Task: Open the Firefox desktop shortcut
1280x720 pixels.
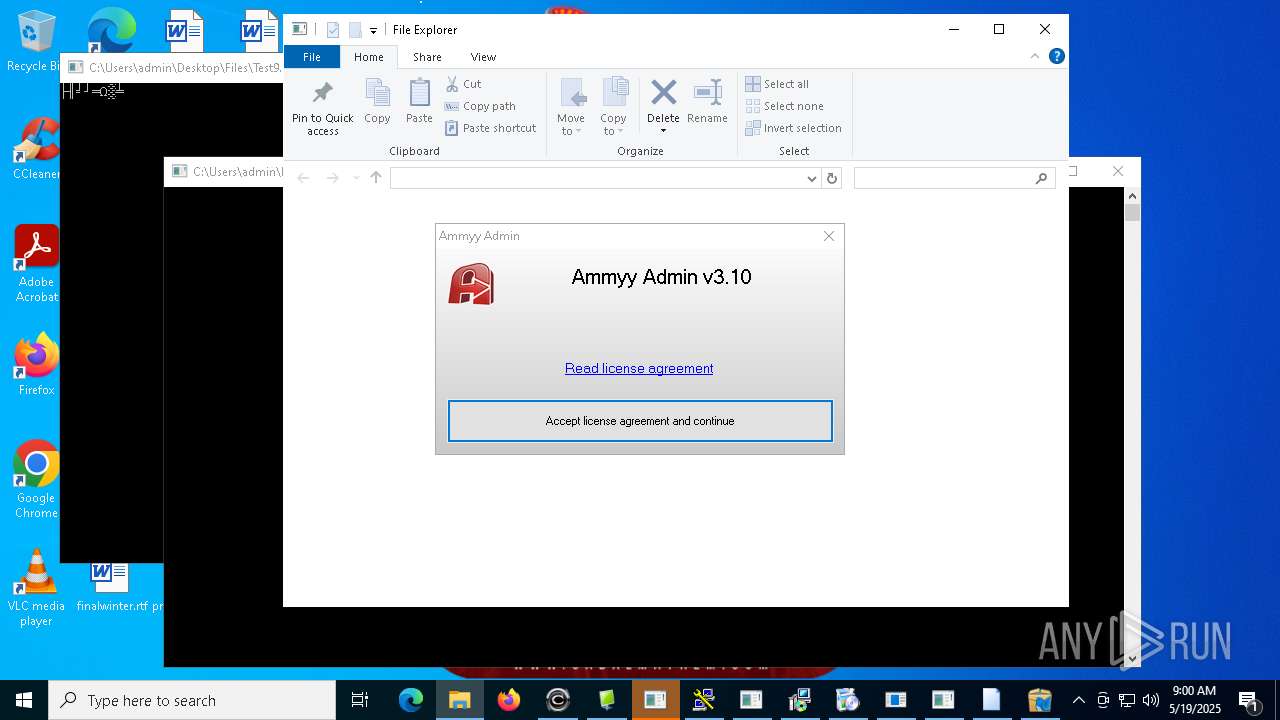Action: 36,364
